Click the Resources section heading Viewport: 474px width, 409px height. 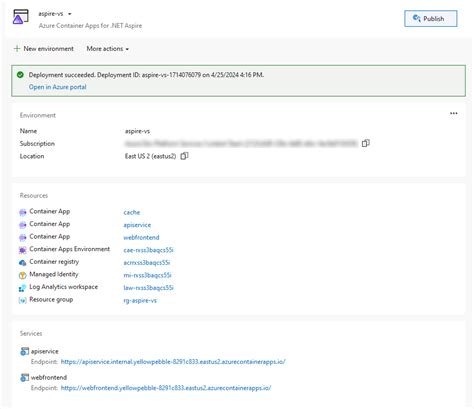(34, 195)
